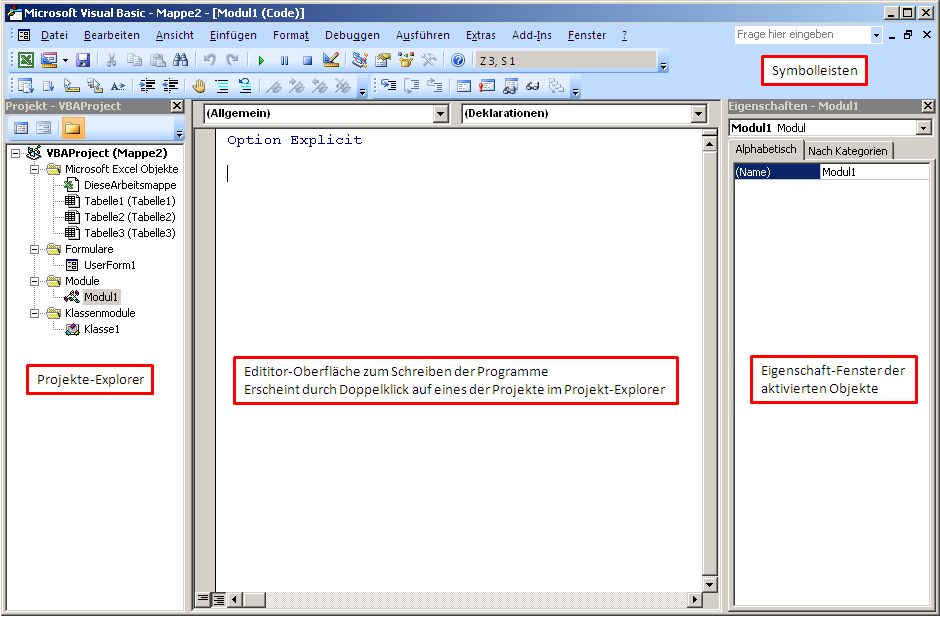Click the Insert UserForm icon
This screenshot has width=940, height=617.
tap(49, 60)
